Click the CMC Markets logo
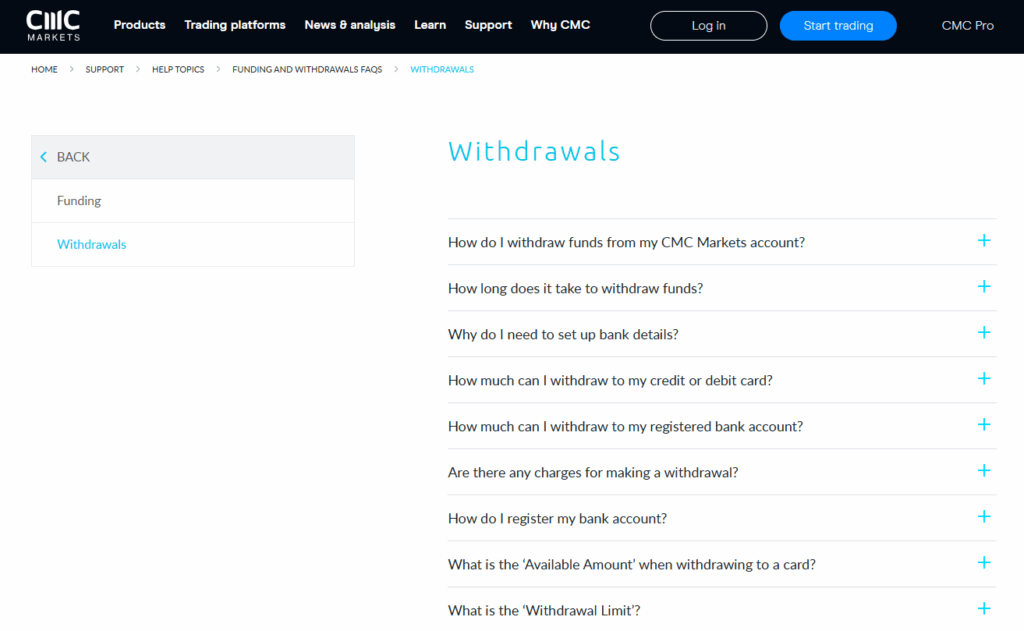The height and width of the screenshot is (631, 1024). click(53, 25)
